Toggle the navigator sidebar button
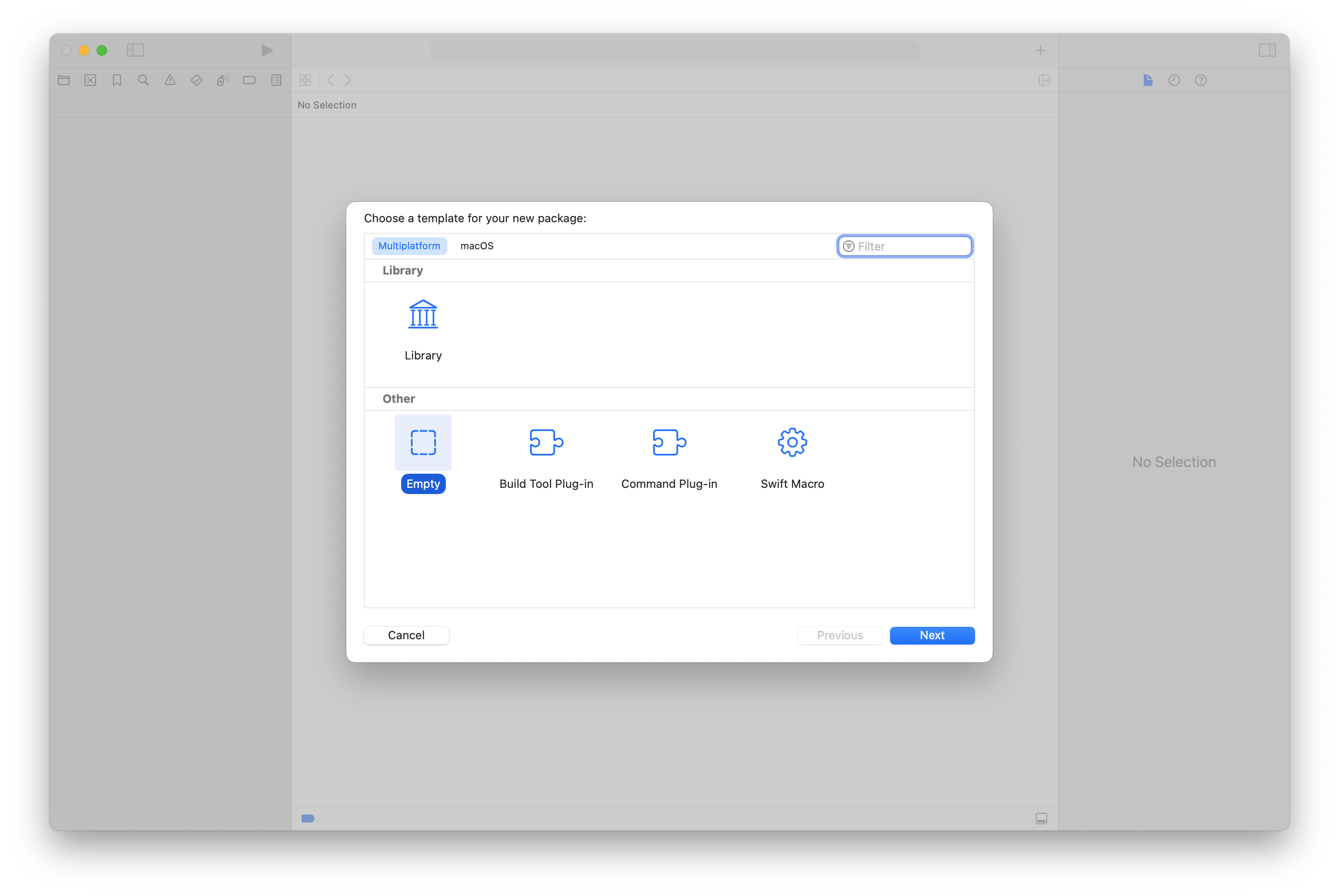 [x=135, y=50]
